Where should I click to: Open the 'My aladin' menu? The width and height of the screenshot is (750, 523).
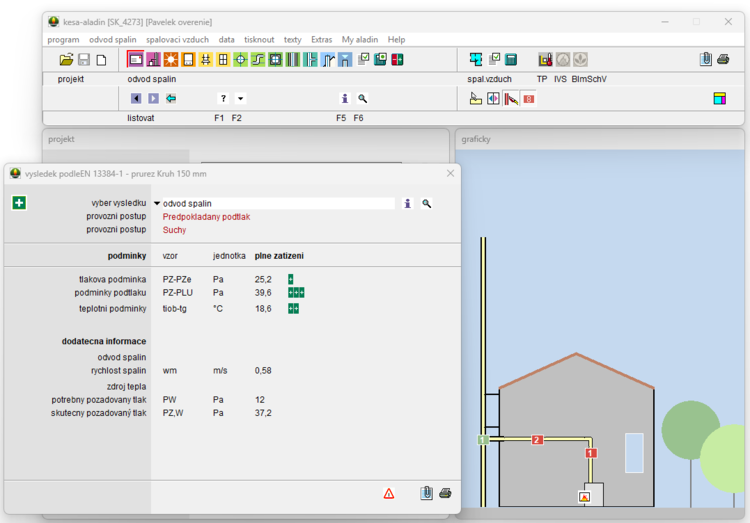point(360,40)
